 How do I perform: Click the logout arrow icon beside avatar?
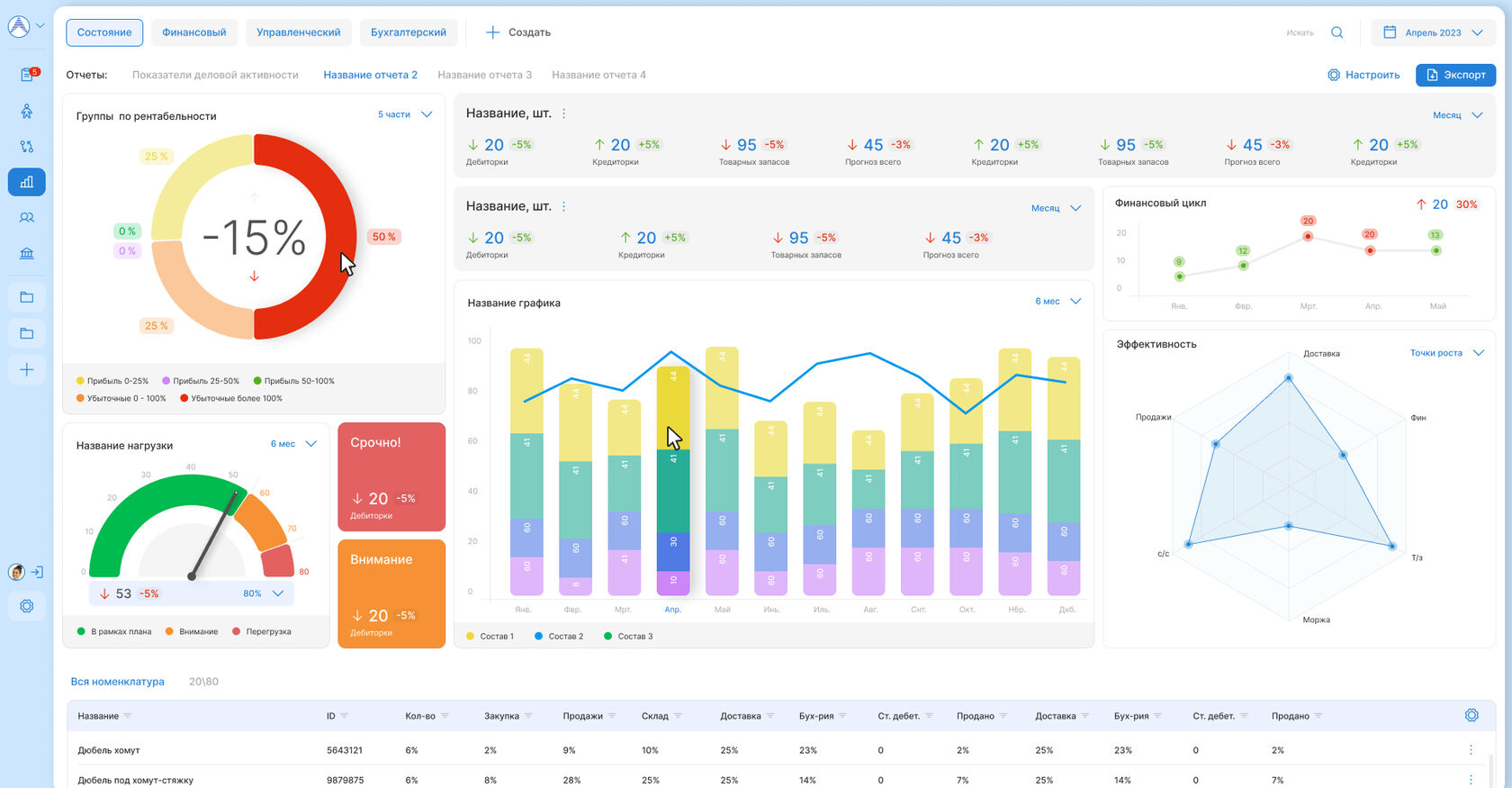point(37,572)
